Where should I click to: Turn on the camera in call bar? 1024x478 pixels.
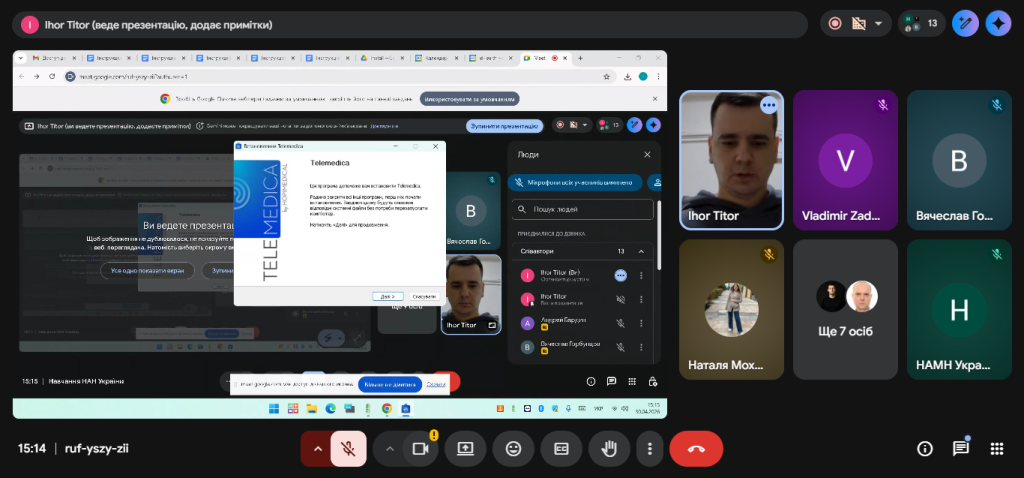pyautogui.click(x=420, y=449)
